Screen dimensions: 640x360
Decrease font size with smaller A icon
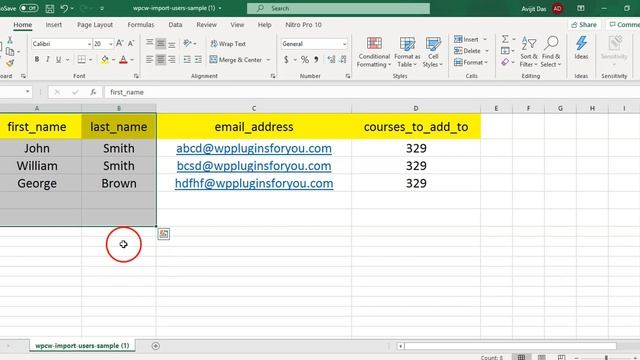click(131, 43)
